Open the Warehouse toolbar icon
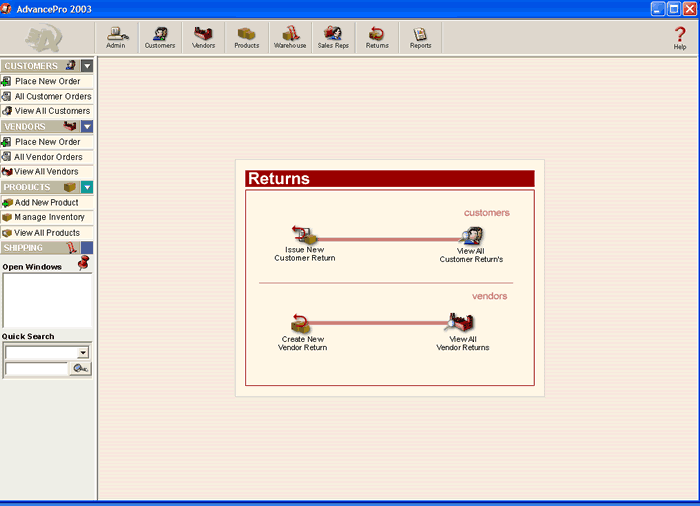This screenshot has width=700, height=506. pyautogui.click(x=290, y=38)
